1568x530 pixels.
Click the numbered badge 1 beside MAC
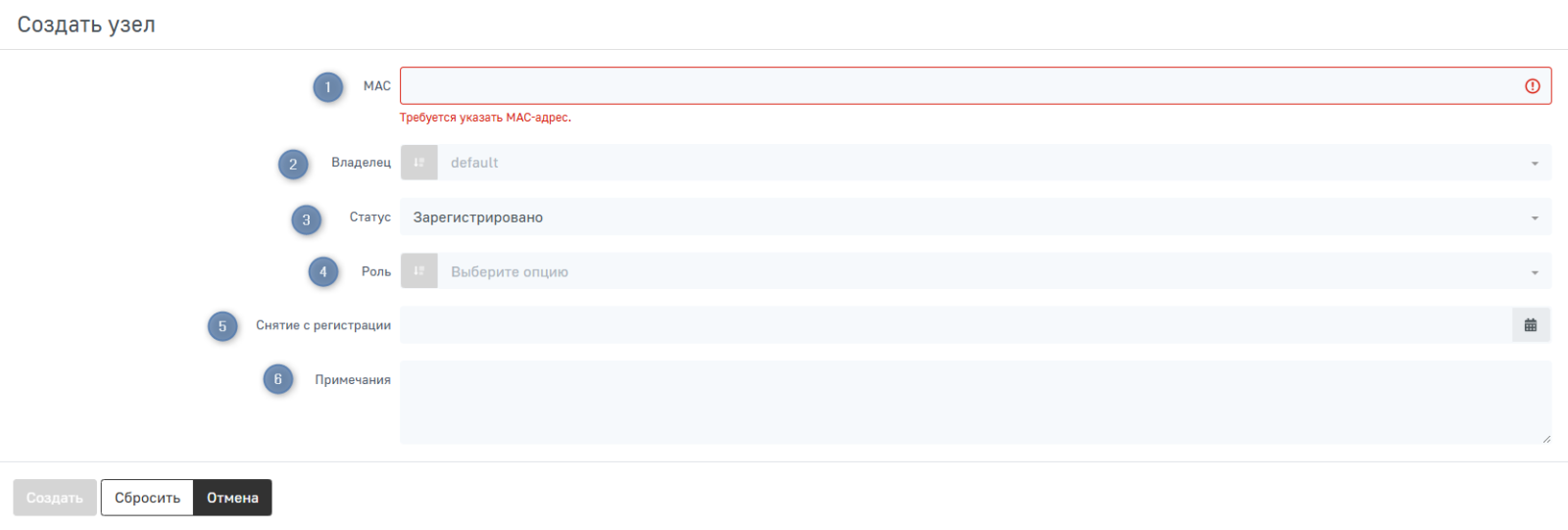pyautogui.click(x=328, y=87)
